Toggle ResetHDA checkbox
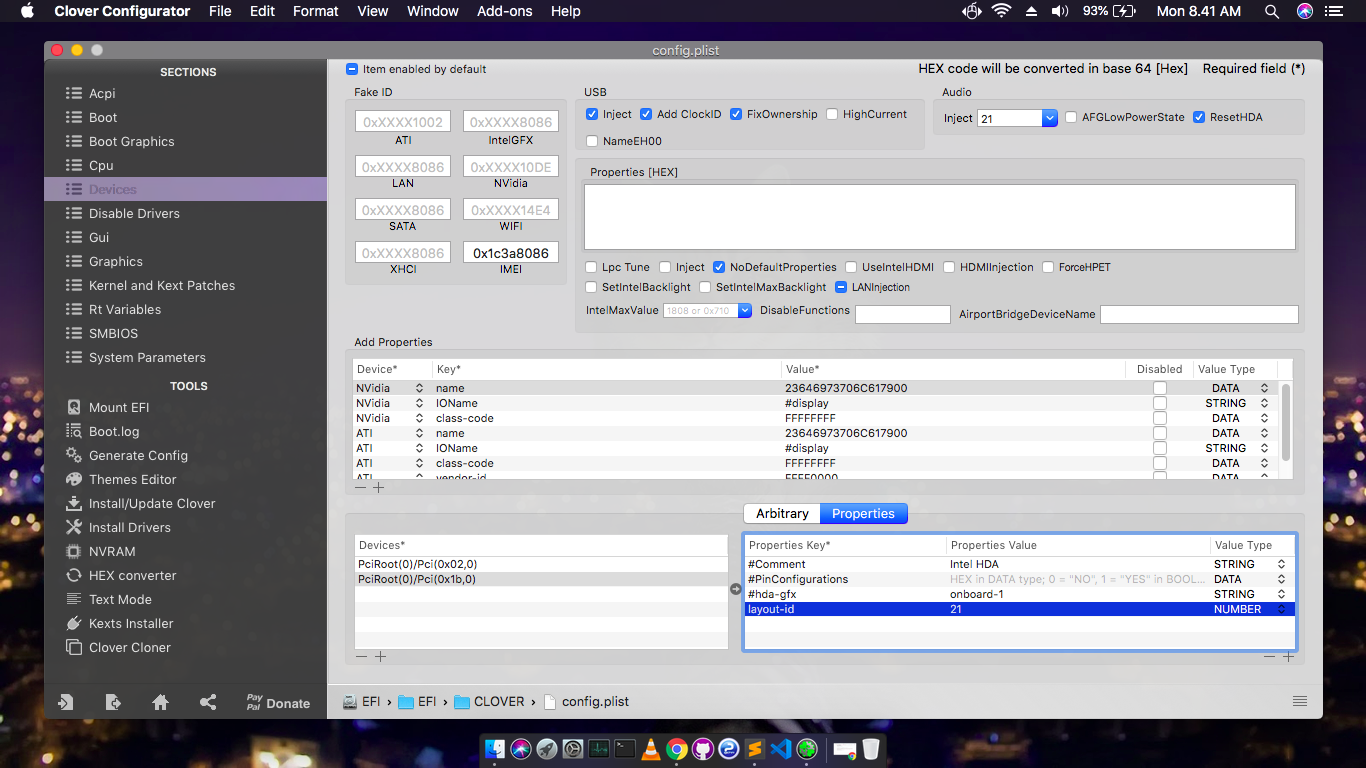The height and width of the screenshot is (768, 1366). tap(1199, 117)
